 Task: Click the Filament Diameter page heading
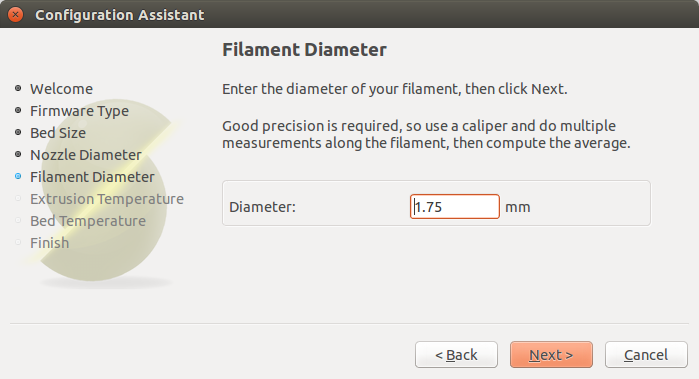(x=304, y=49)
